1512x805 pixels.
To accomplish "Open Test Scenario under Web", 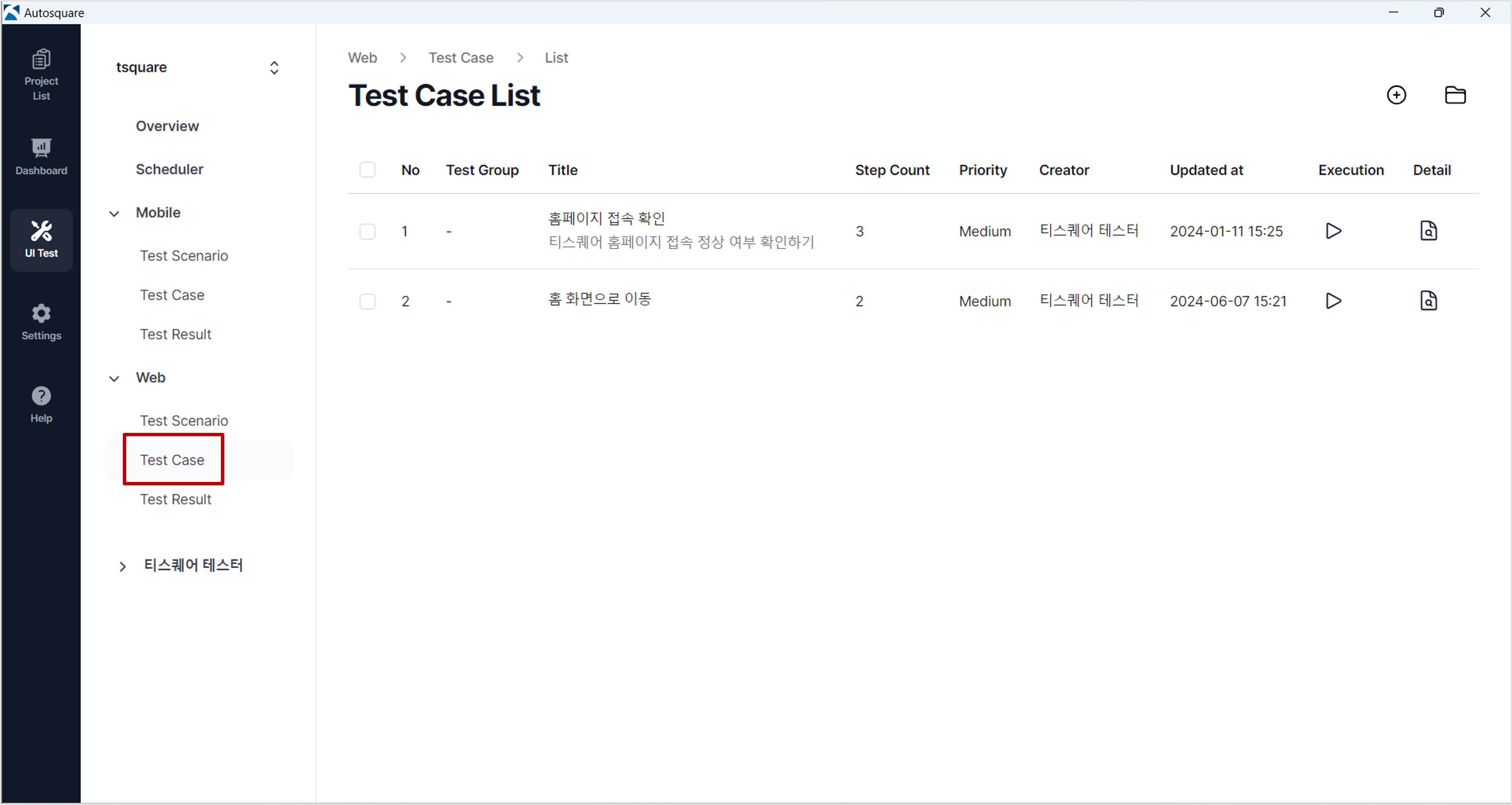I will pyautogui.click(x=184, y=421).
